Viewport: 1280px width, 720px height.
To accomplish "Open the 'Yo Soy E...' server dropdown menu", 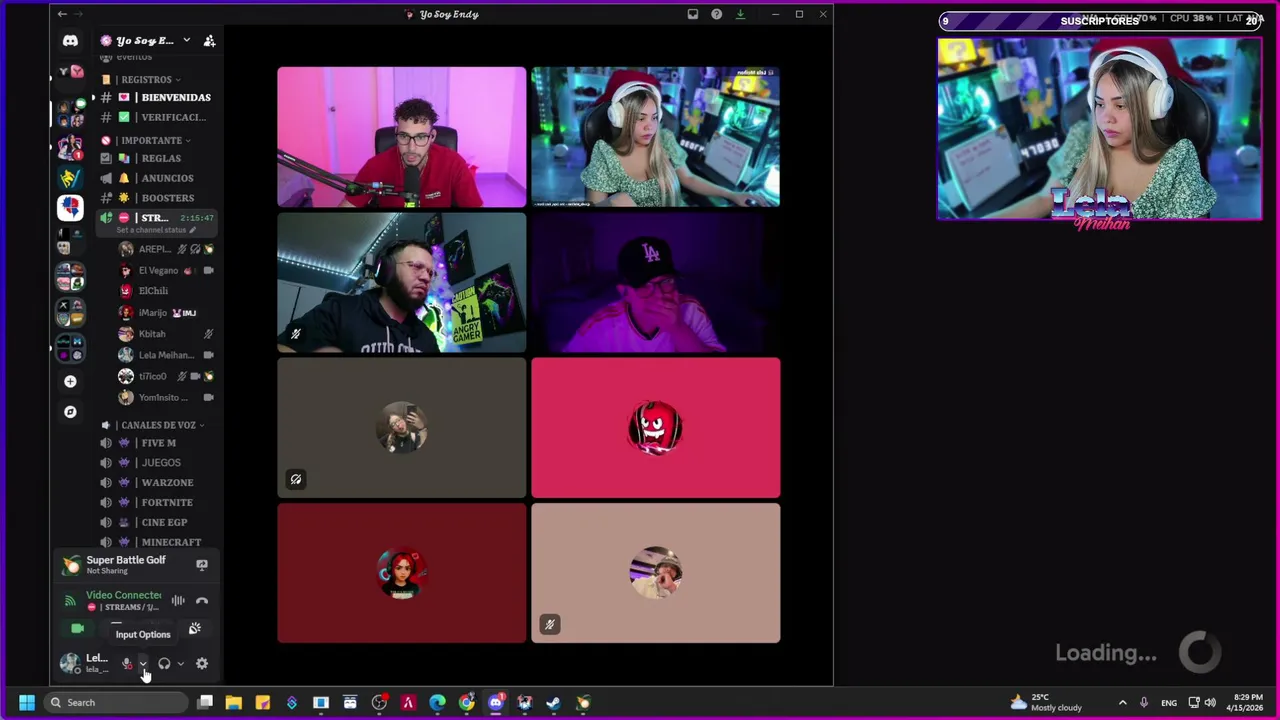I will [x=146, y=41].
